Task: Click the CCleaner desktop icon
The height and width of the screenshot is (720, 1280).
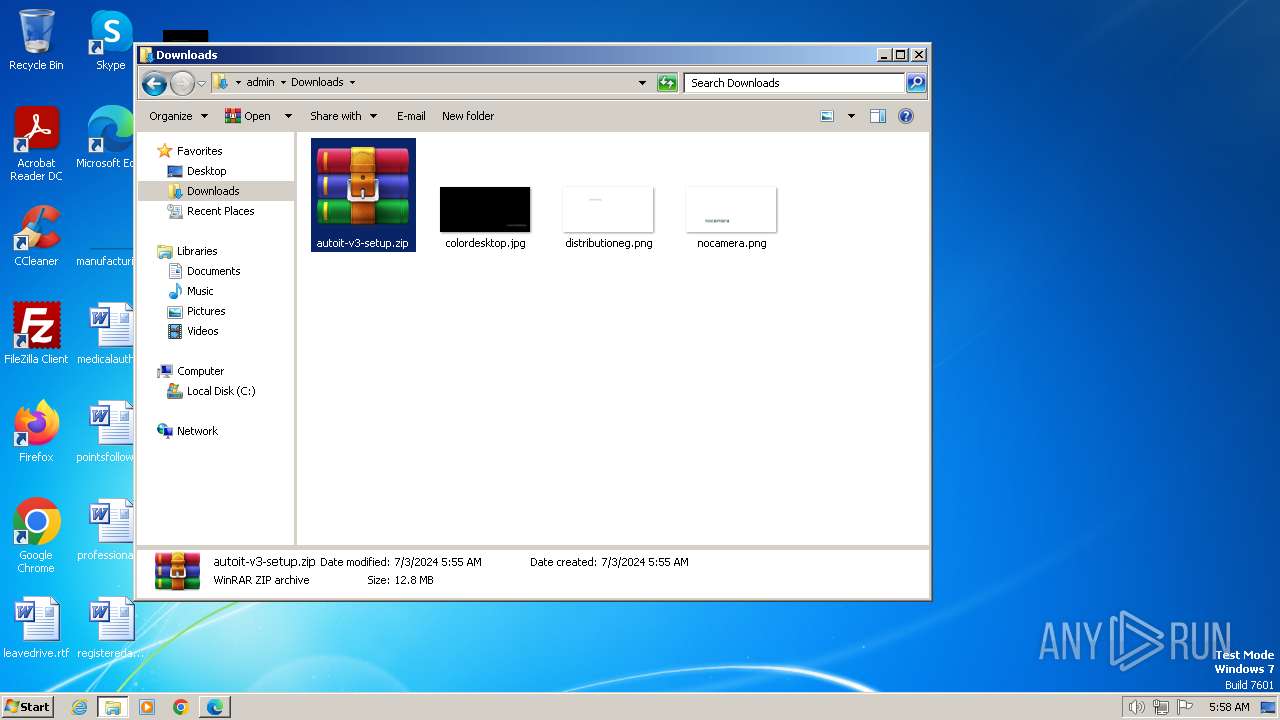Action: pyautogui.click(x=36, y=236)
